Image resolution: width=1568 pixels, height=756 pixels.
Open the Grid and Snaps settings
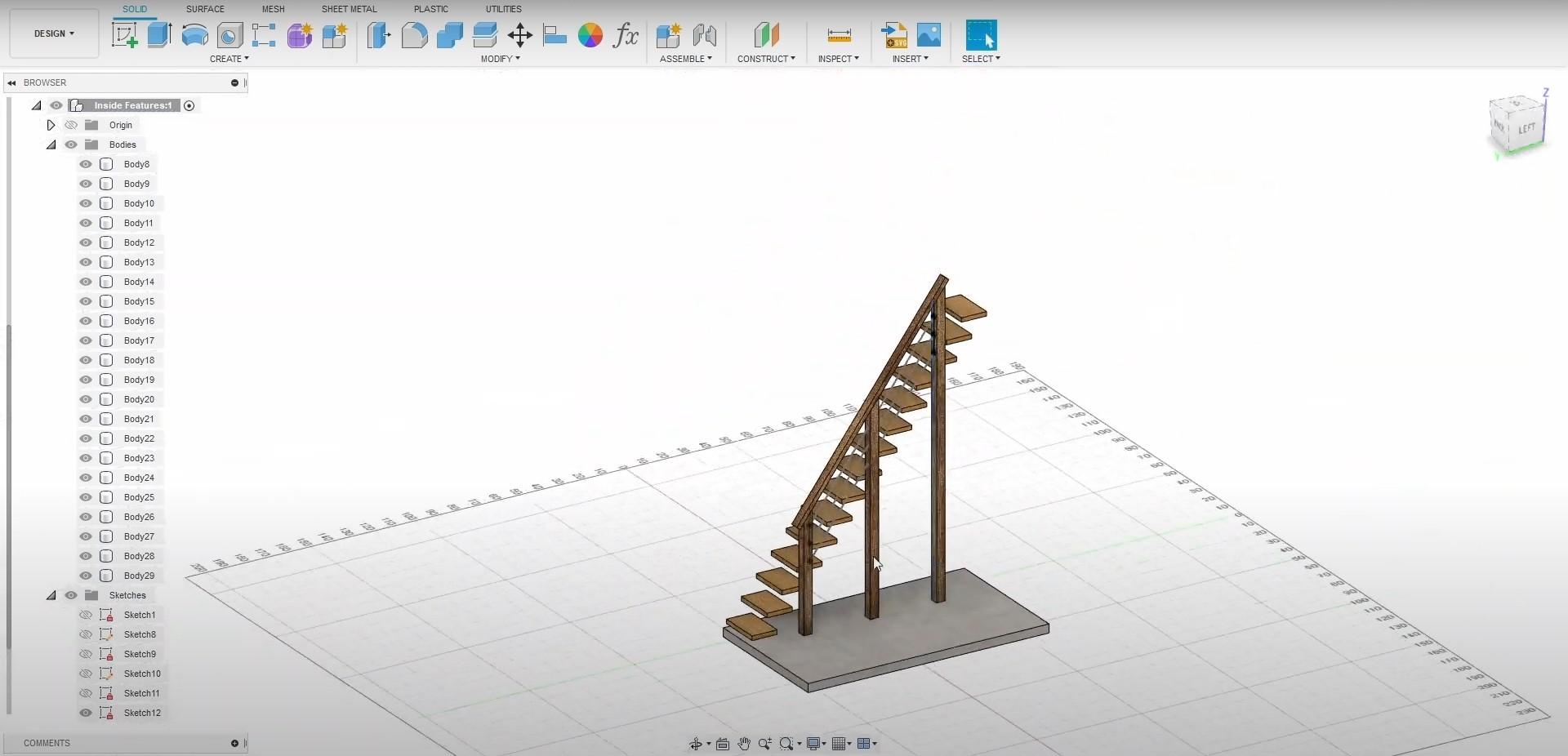841,744
